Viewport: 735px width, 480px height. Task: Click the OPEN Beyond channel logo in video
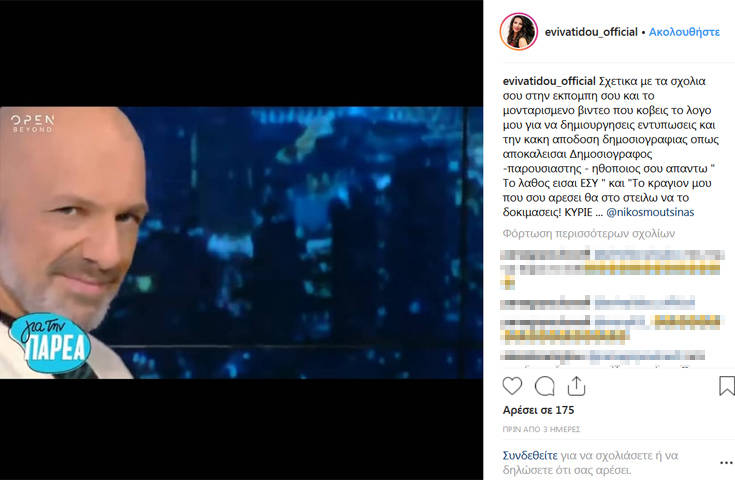point(32,123)
